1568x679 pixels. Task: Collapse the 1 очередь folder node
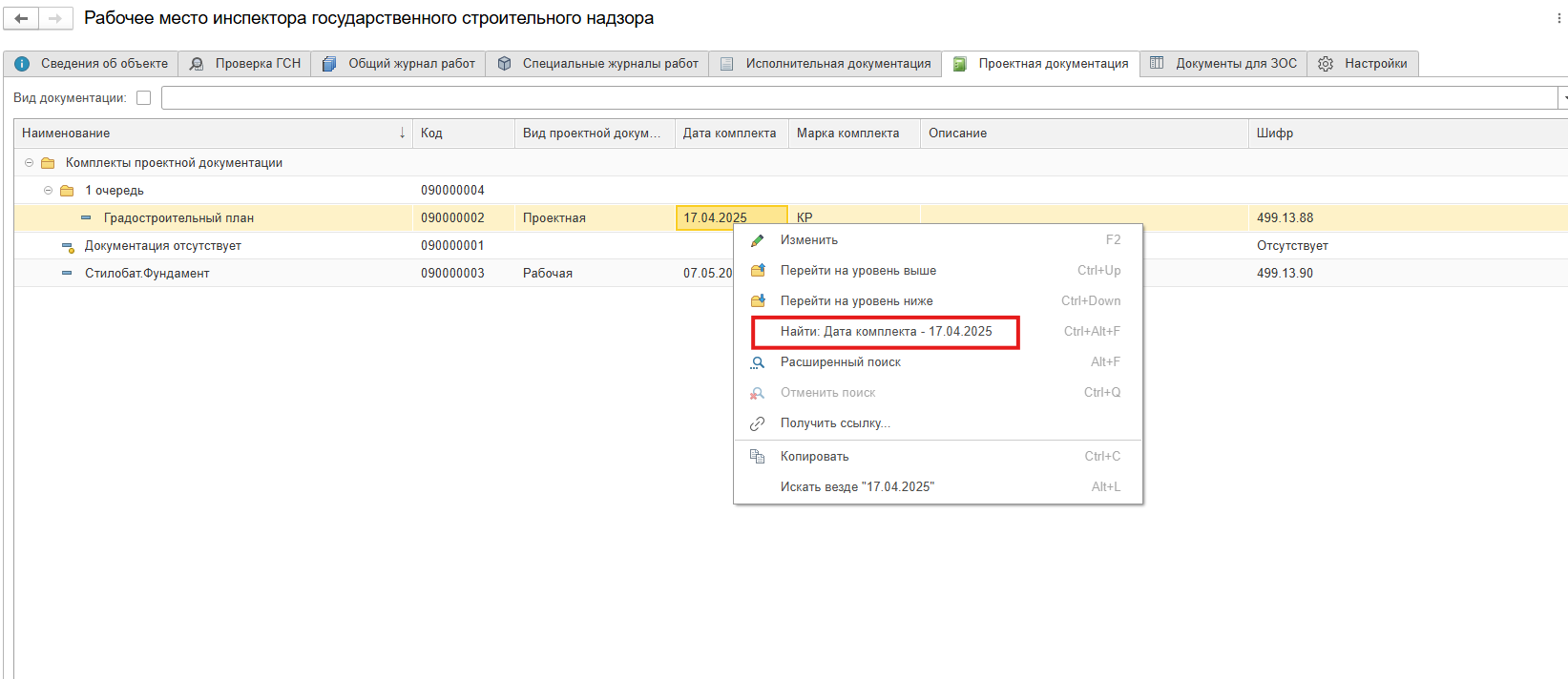click(49, 191)
